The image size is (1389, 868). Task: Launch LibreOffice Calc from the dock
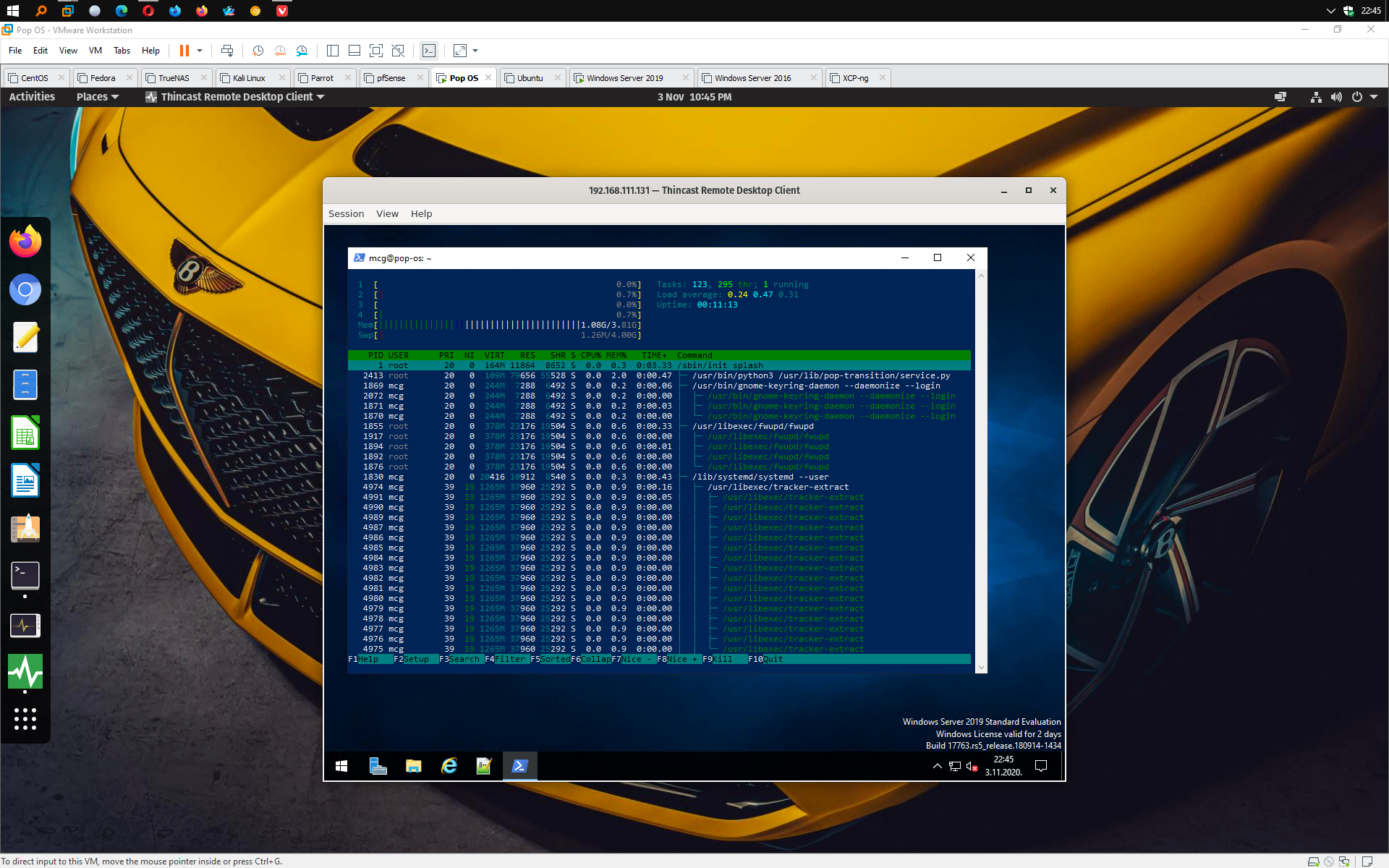[25, 433]
